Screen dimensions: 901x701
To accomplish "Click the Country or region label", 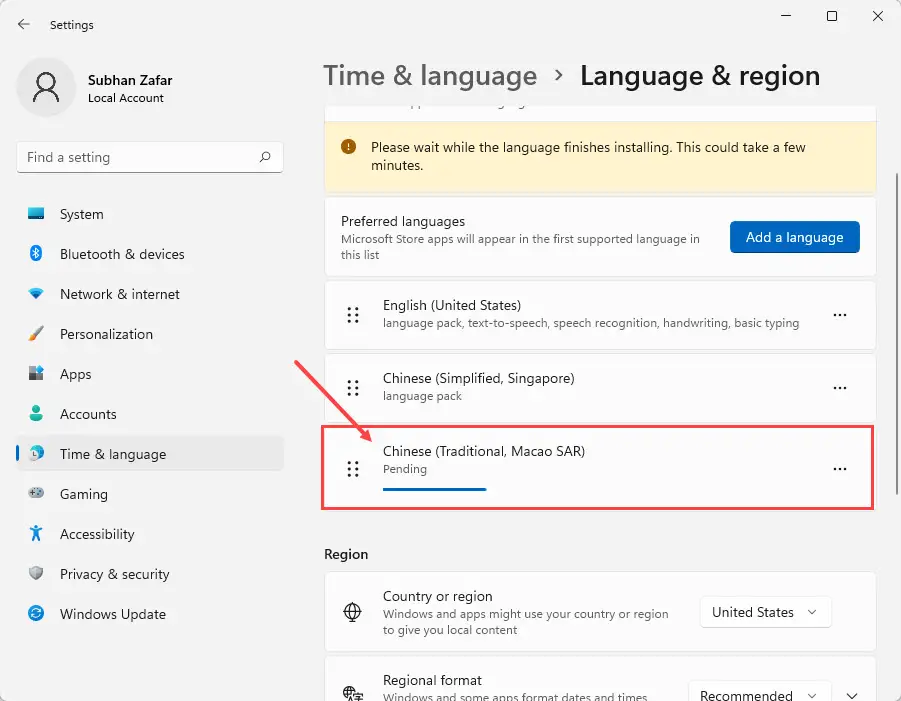I will pyautogui.click(x=437, y=596).
